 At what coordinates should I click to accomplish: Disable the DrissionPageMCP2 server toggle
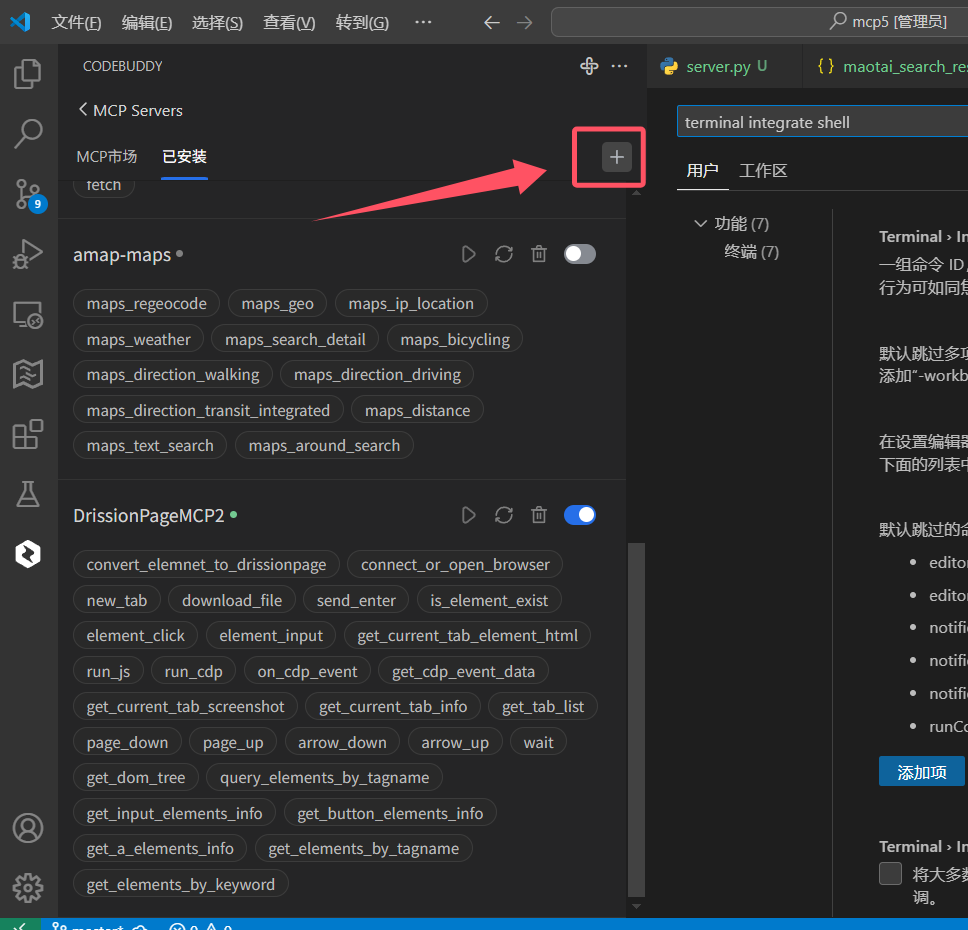[580, 515]
